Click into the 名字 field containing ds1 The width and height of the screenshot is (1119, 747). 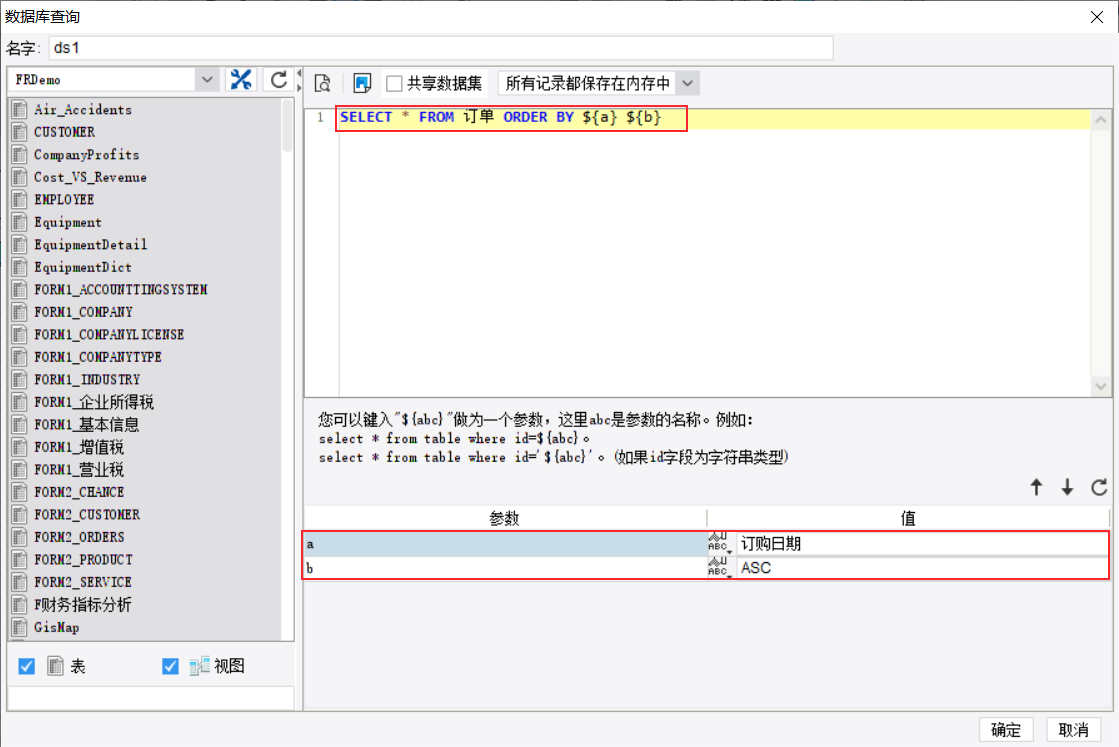point(441,48)
